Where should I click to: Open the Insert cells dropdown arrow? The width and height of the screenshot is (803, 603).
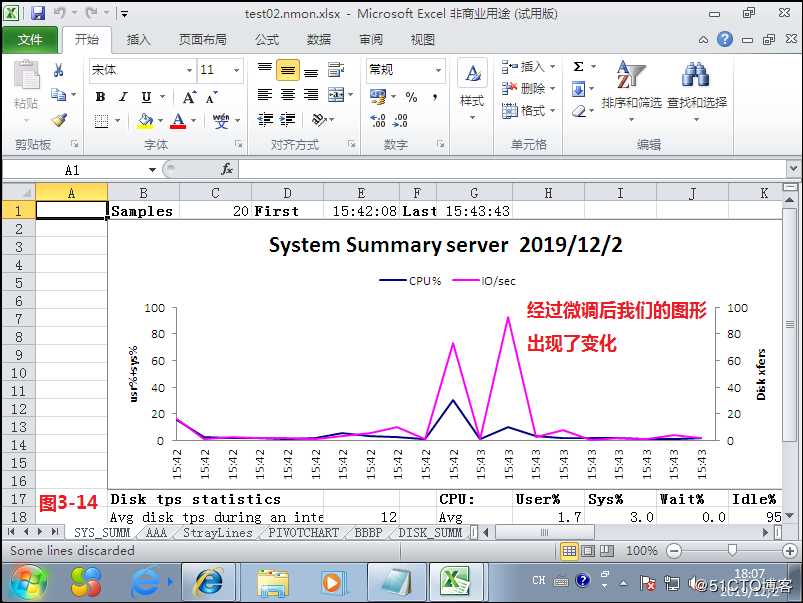tap(553, 67)
